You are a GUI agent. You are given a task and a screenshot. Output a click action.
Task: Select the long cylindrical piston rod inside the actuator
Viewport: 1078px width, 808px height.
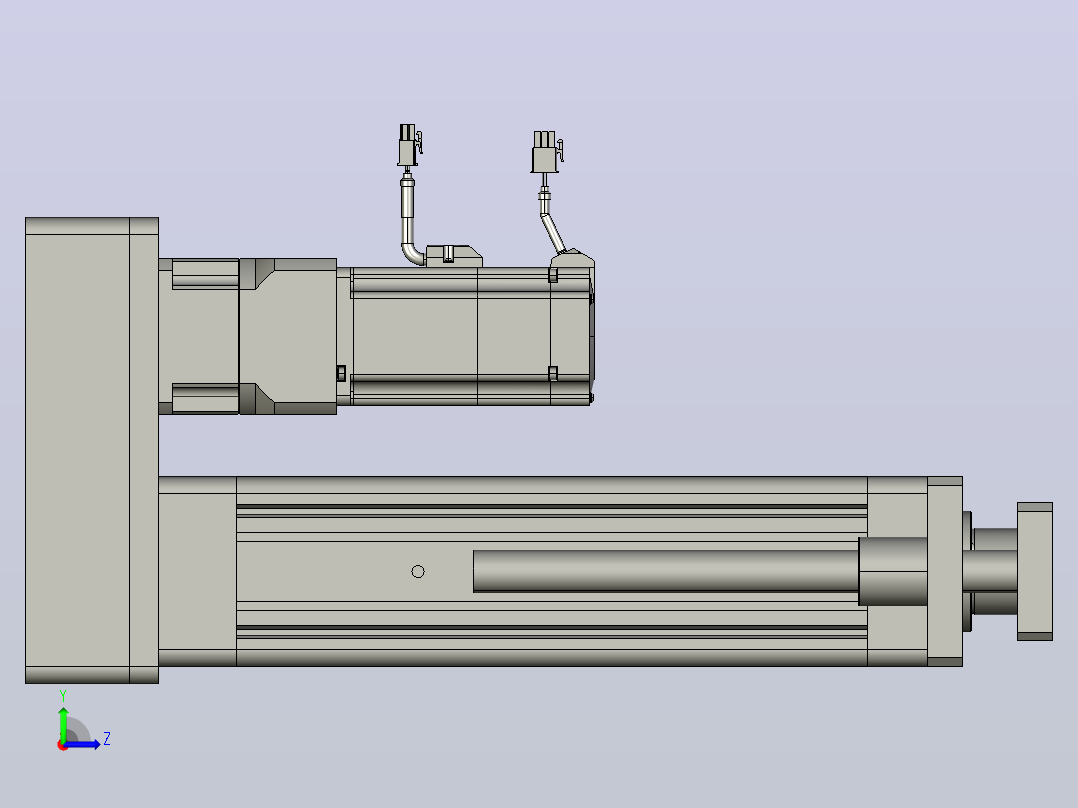pos(666,571)
